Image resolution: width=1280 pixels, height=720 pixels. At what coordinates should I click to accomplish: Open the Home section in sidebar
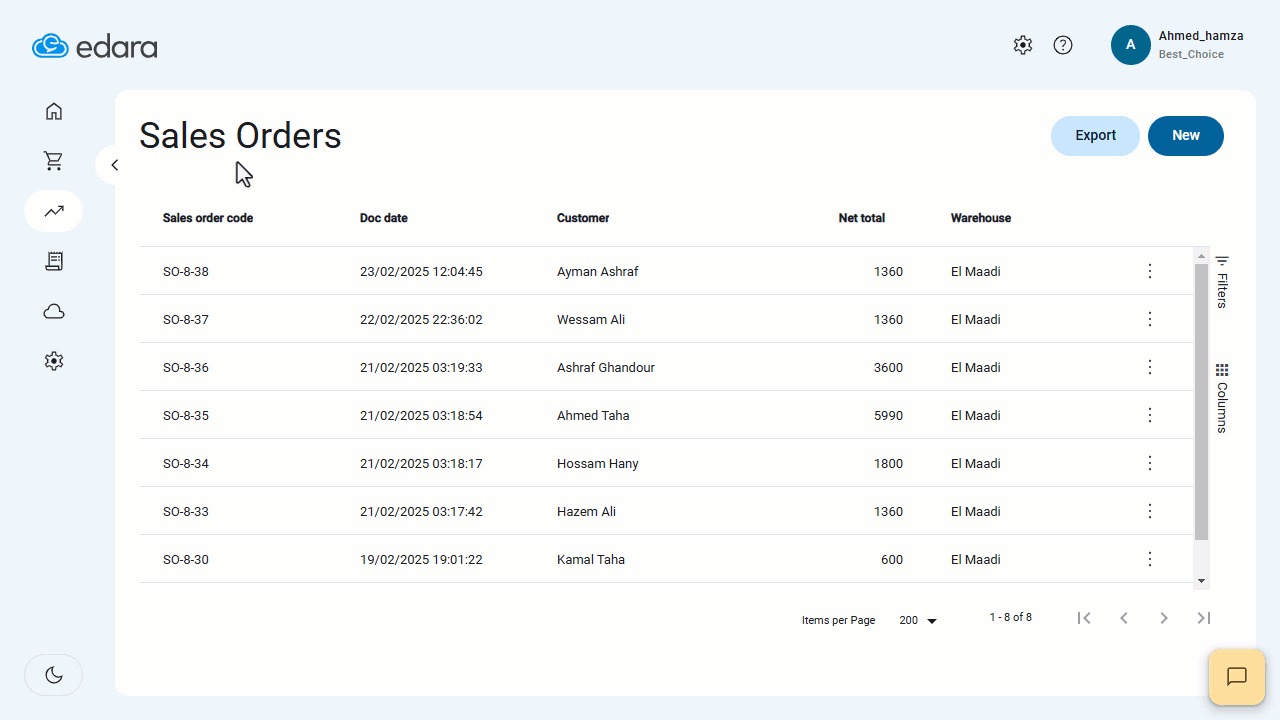pos(54,111)
